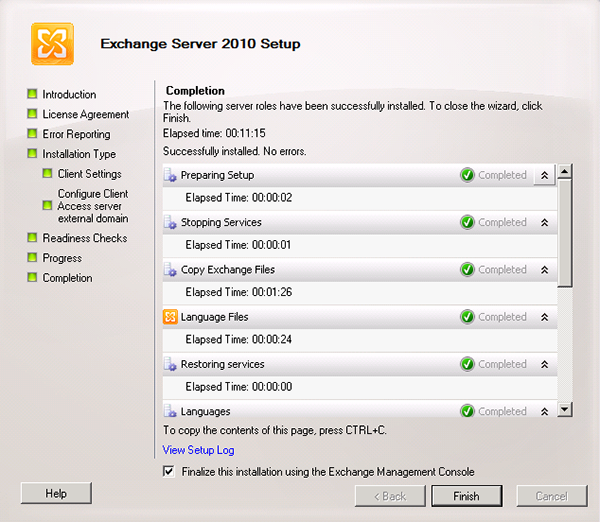The width and height of the screenshot is (600, 522).
Task: Uncheck Finalize installation using Exchange Management Console
Action: tap(168, 471)
